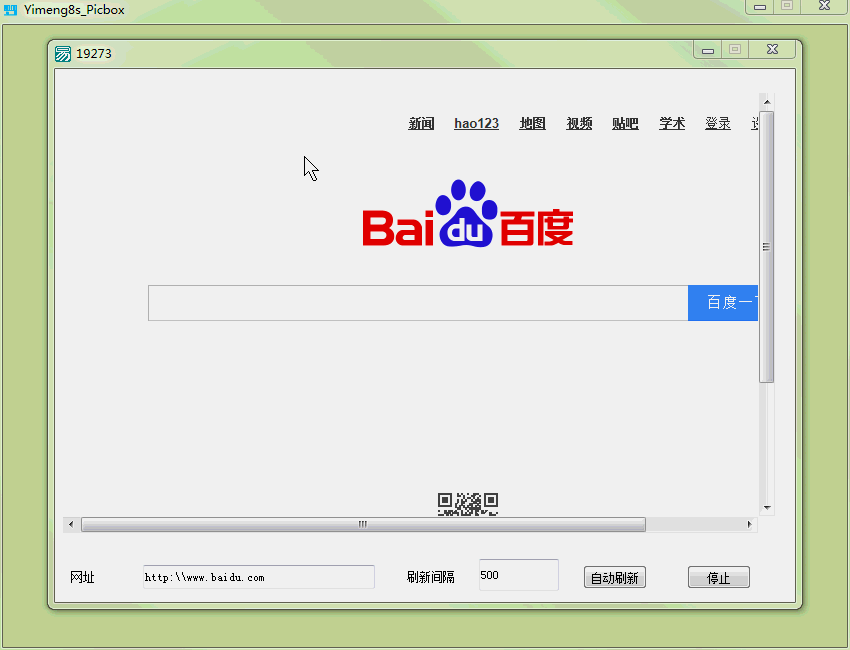This screenshot has height=650, width=850.
Task: Click the horizontal scrollbar left arrow
Action: (70, 523)
